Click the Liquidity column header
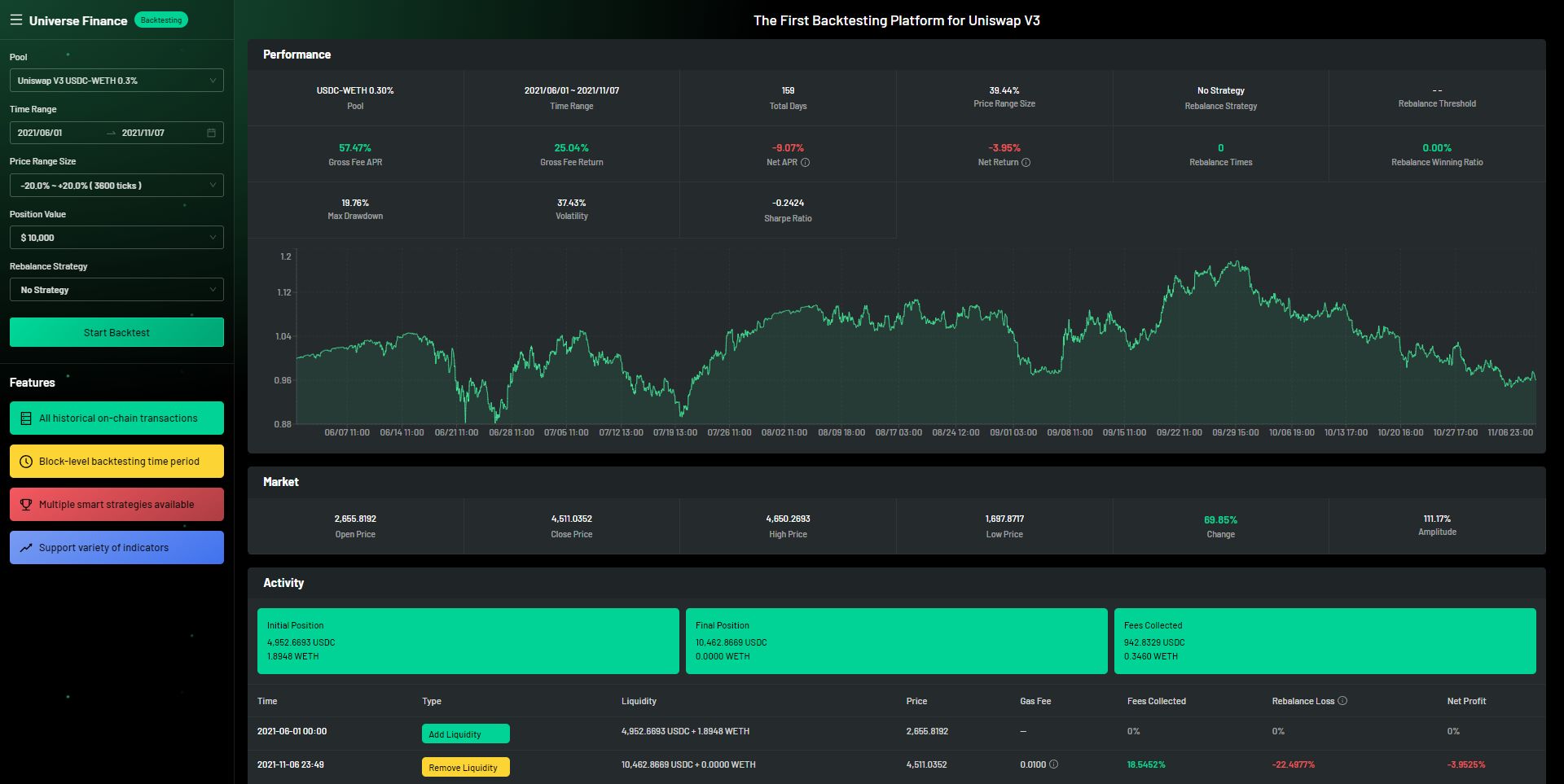The height and width of the screenshot is (784, 1564). click(639, 701)
